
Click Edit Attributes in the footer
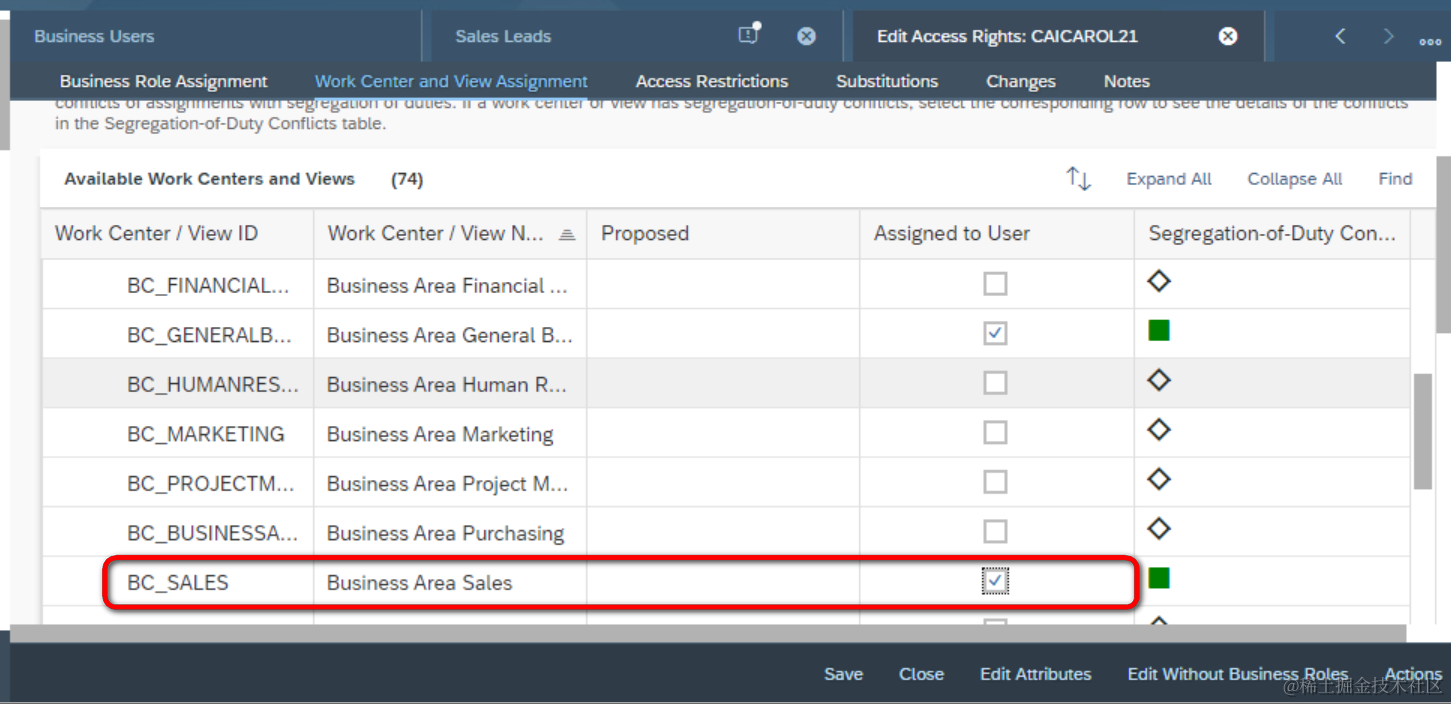click(1035, 674)
